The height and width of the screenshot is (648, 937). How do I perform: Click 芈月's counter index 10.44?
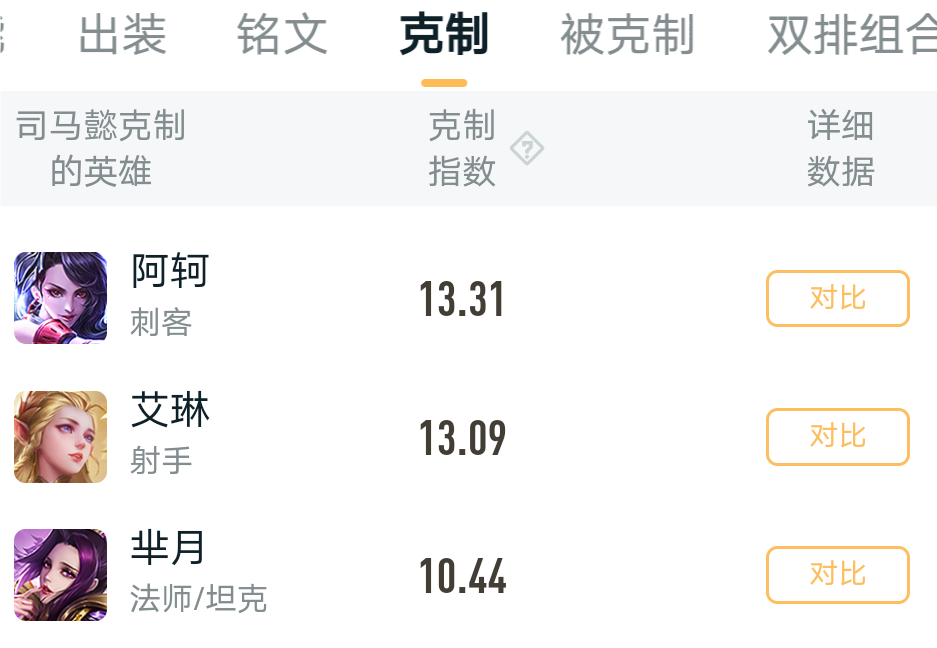pos(462,577)
